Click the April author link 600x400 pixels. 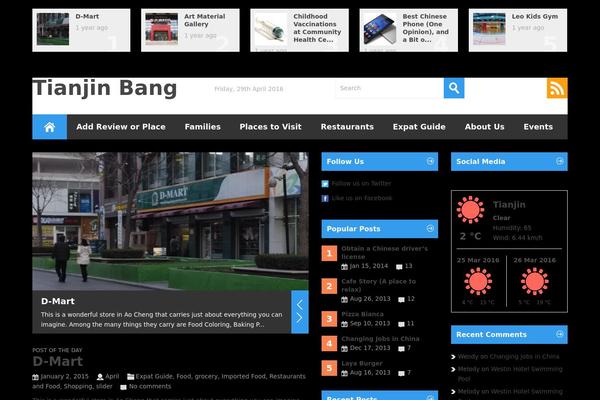(x=112, y=377)
